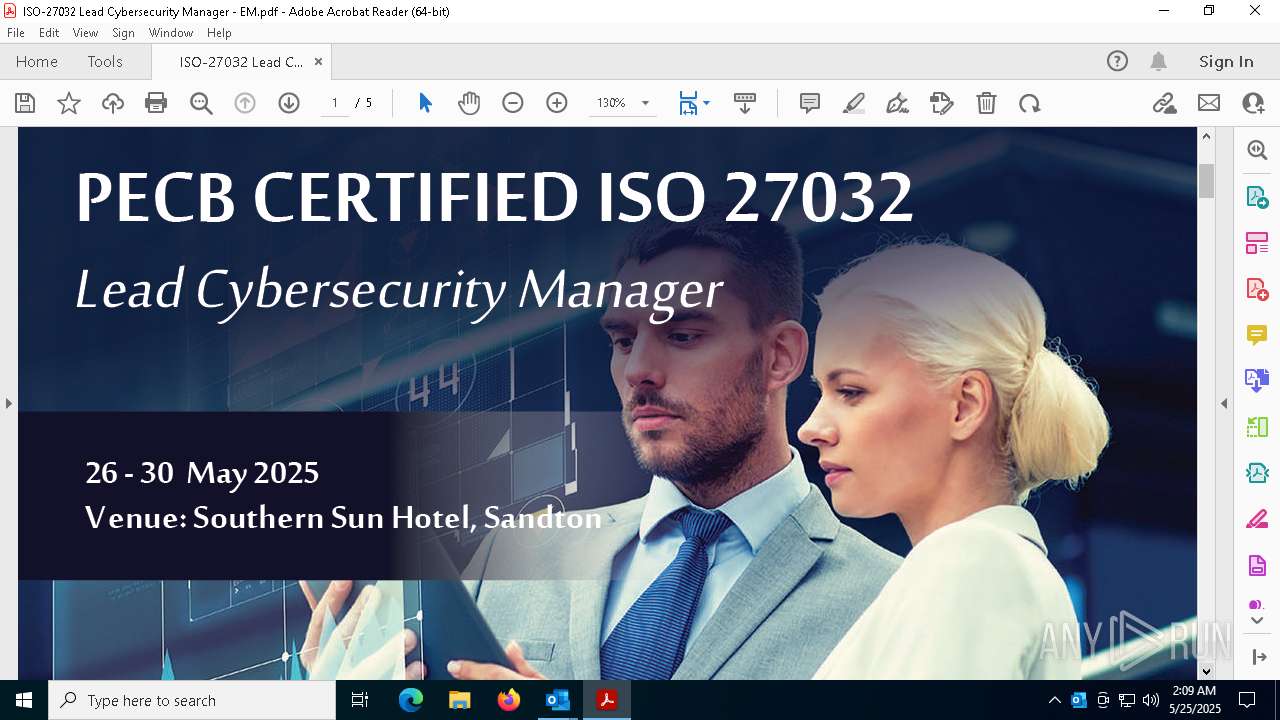Open the green Organize Pages tool
Image resolution: width=1280 pixels, height=720 pixels.
1257,427
